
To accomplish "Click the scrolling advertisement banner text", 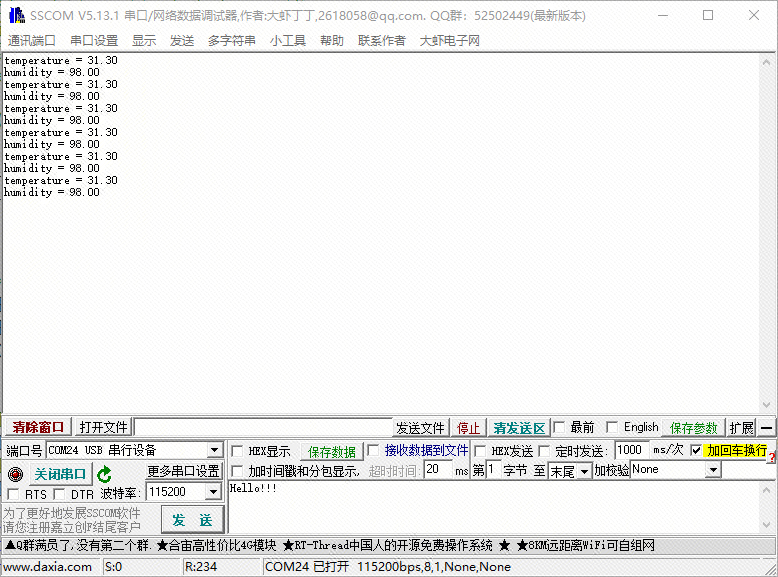I will coord(330,546).
